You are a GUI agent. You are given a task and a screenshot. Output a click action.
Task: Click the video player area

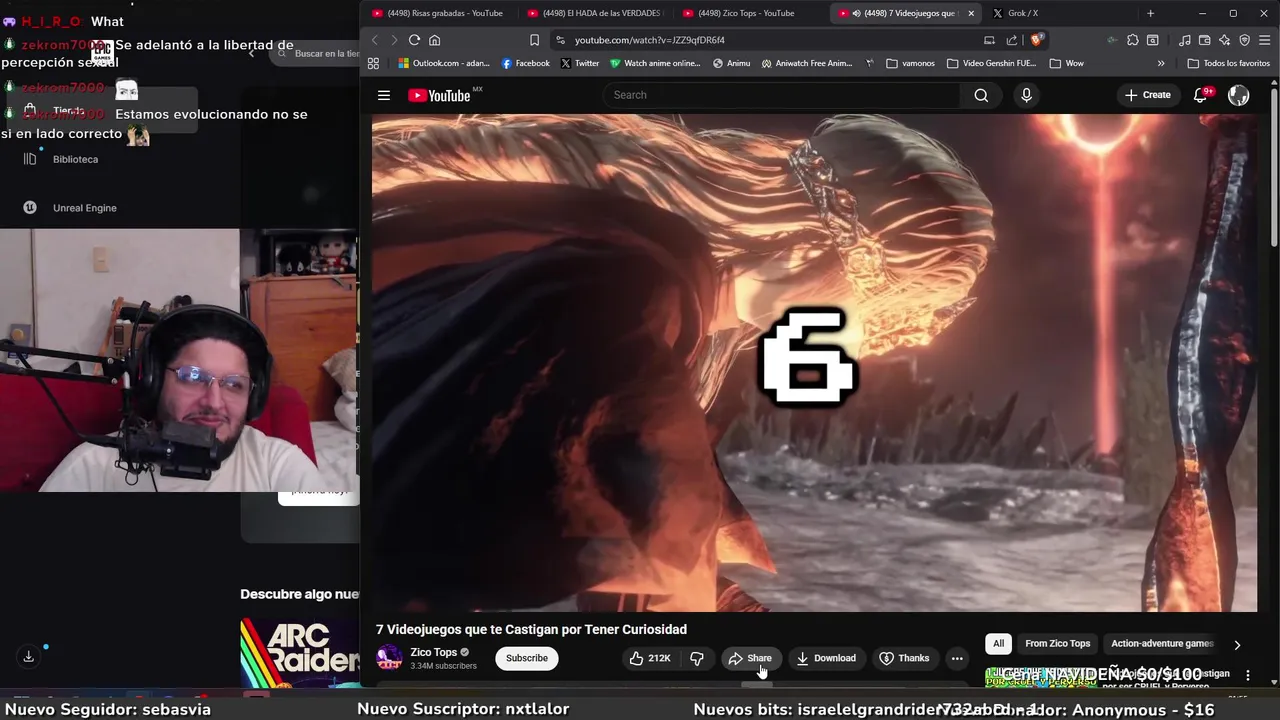[x=814, y=362]
